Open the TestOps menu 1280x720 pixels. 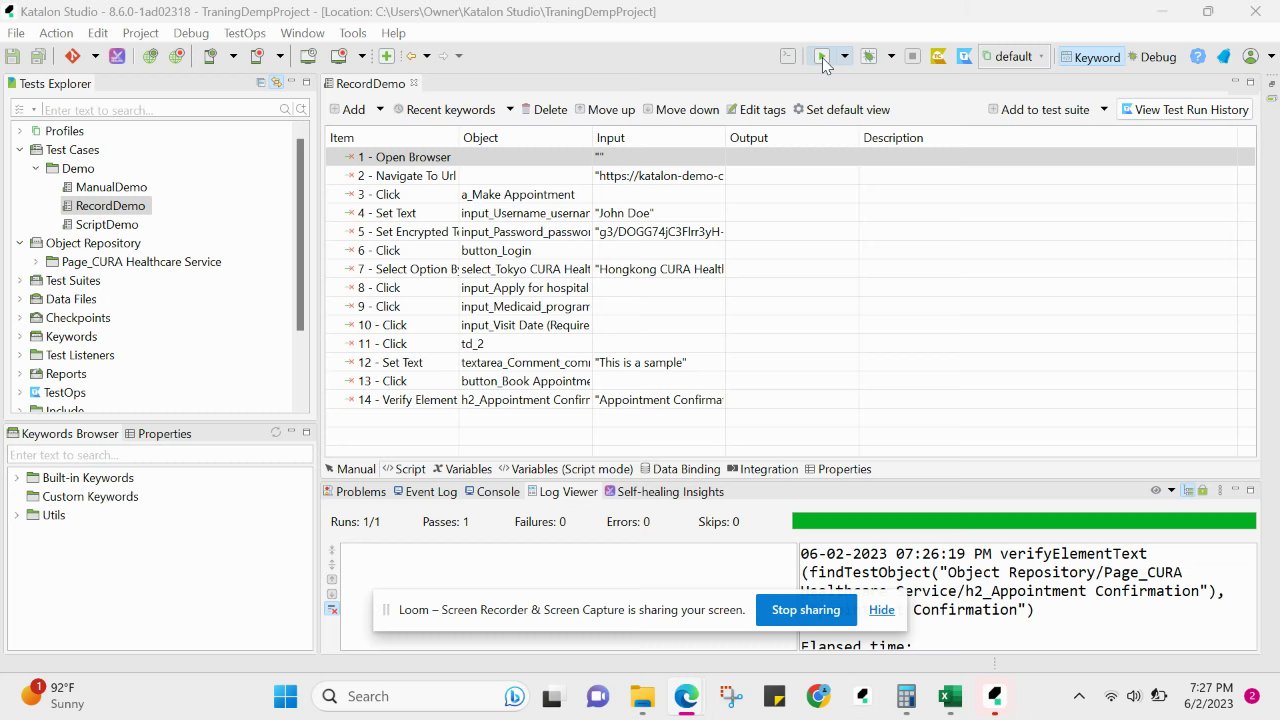(245, 33)
